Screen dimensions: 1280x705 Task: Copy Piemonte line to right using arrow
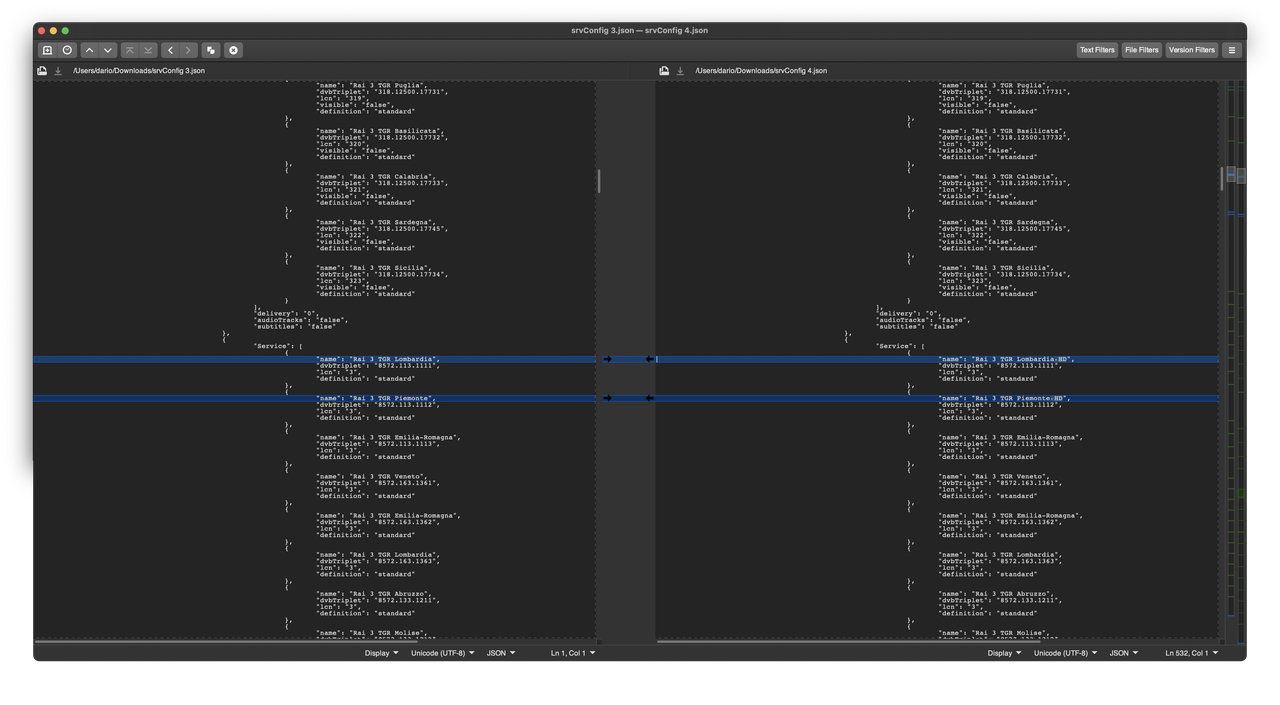(x=607, y=398)
